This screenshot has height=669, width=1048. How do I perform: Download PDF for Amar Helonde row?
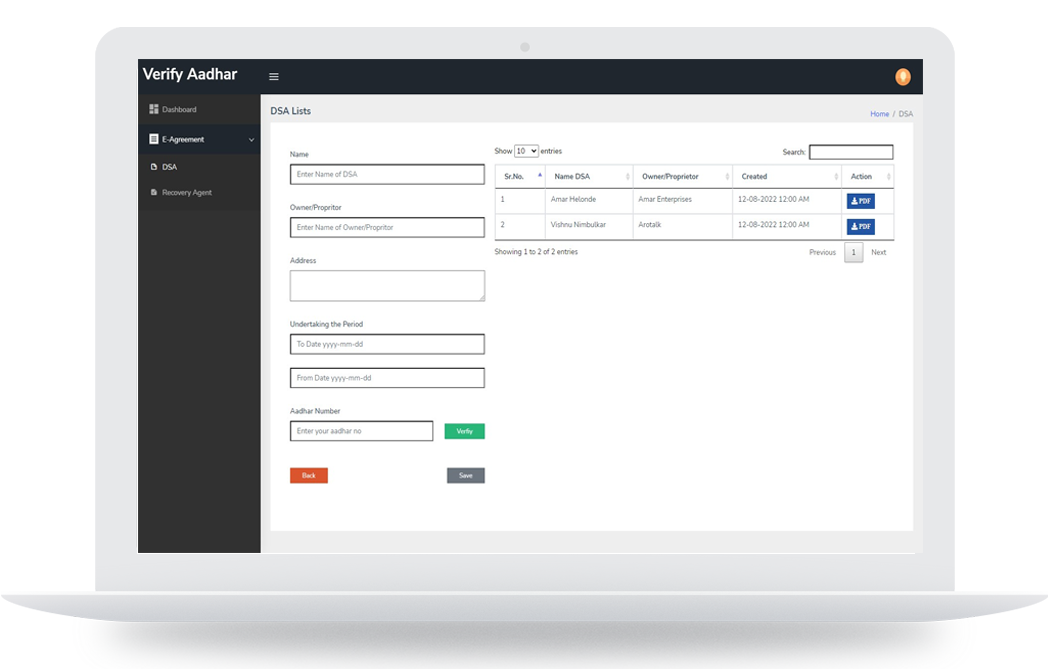860,201
